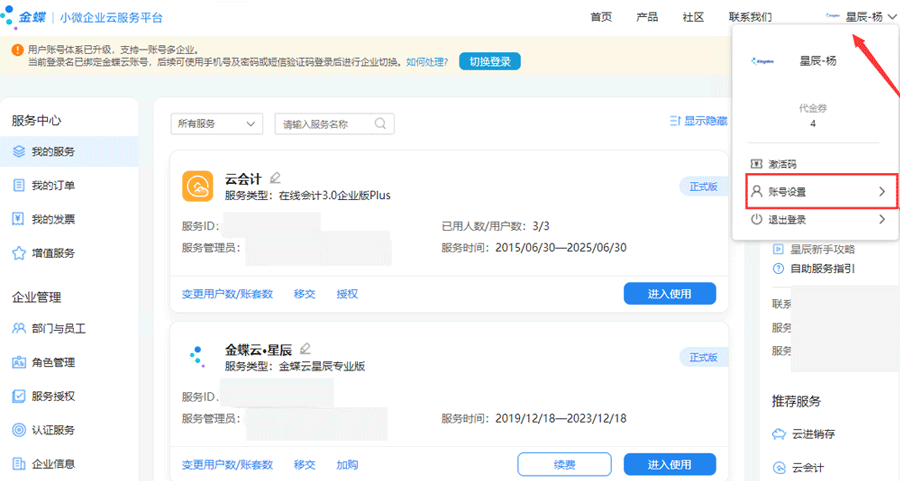Expand the 星辰-杨 user menu arrow
Image resolution: width=900 pixels, height=481 pixels.
[891, 17]
